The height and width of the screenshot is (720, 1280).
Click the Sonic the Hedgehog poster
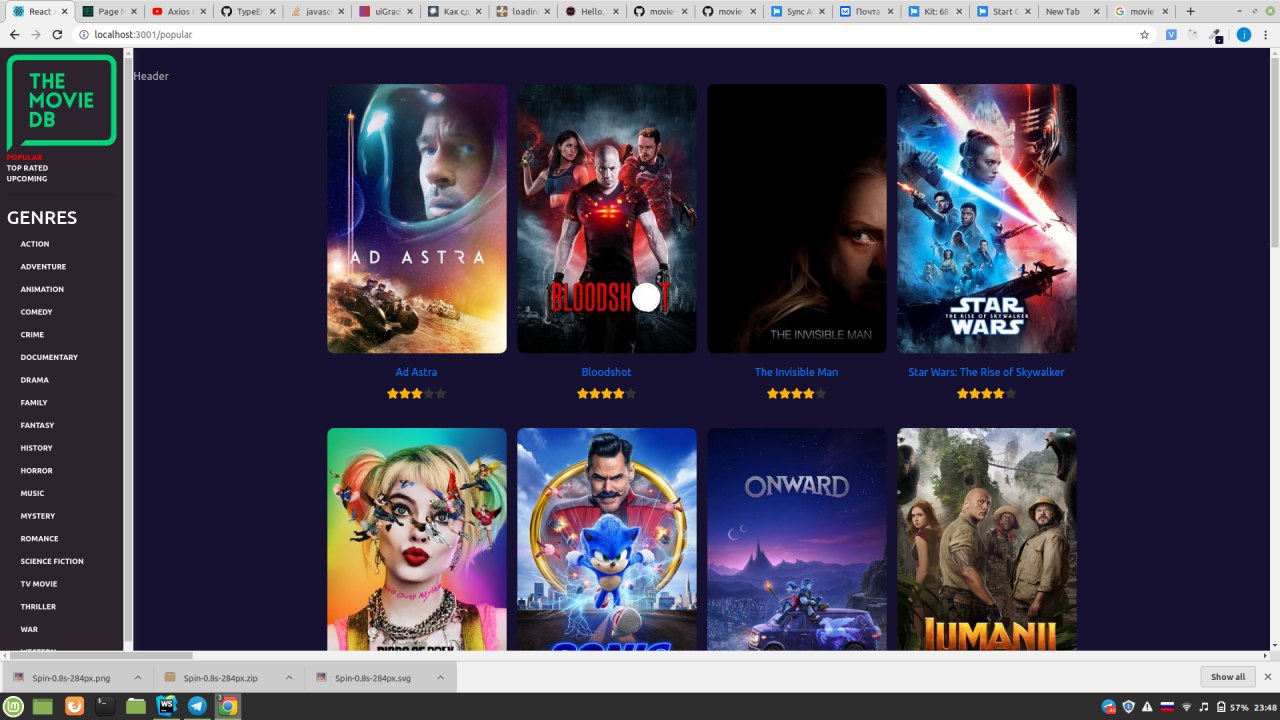click(607, 540)
